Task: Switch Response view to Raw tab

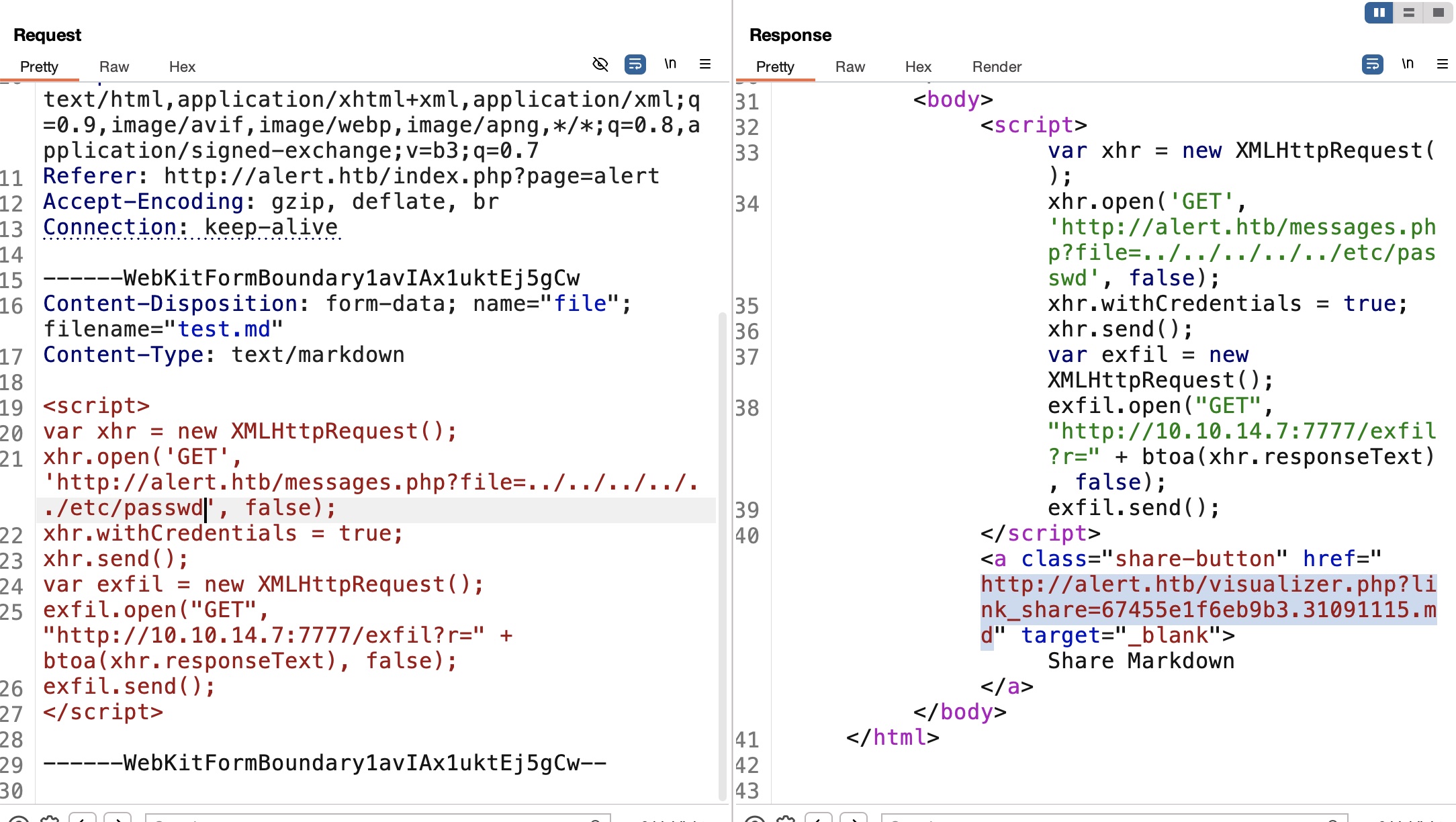Action: click(x=850, y=67)
